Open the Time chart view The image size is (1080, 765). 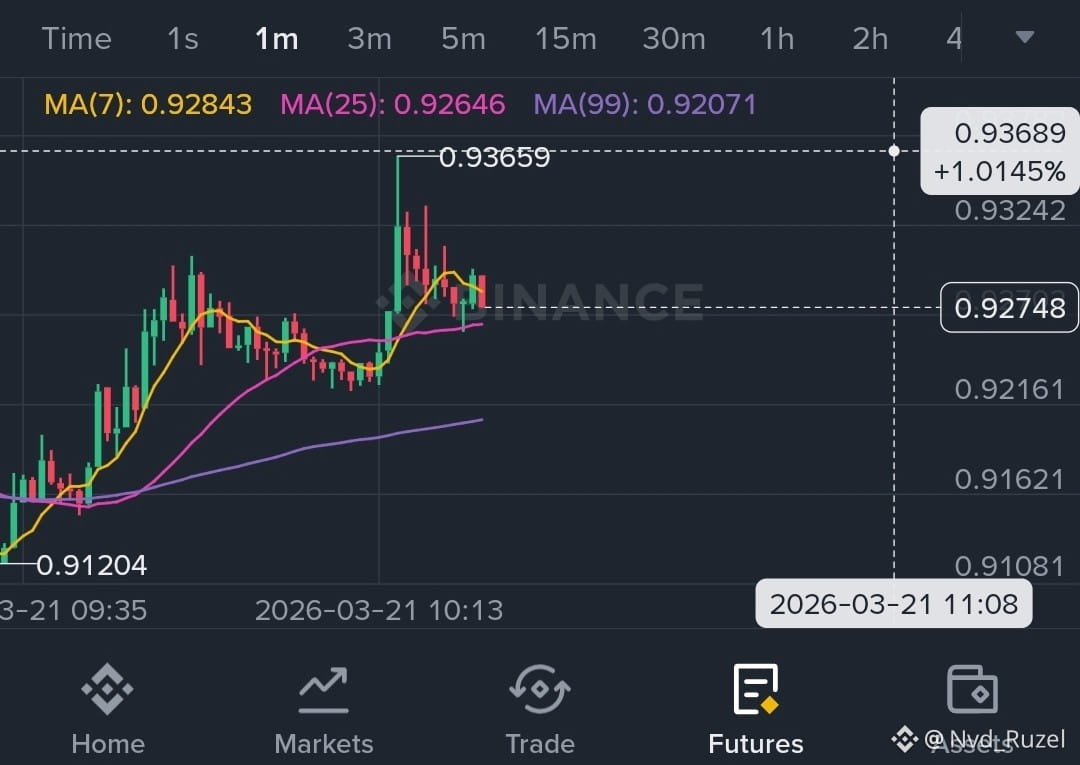point(76,39)
